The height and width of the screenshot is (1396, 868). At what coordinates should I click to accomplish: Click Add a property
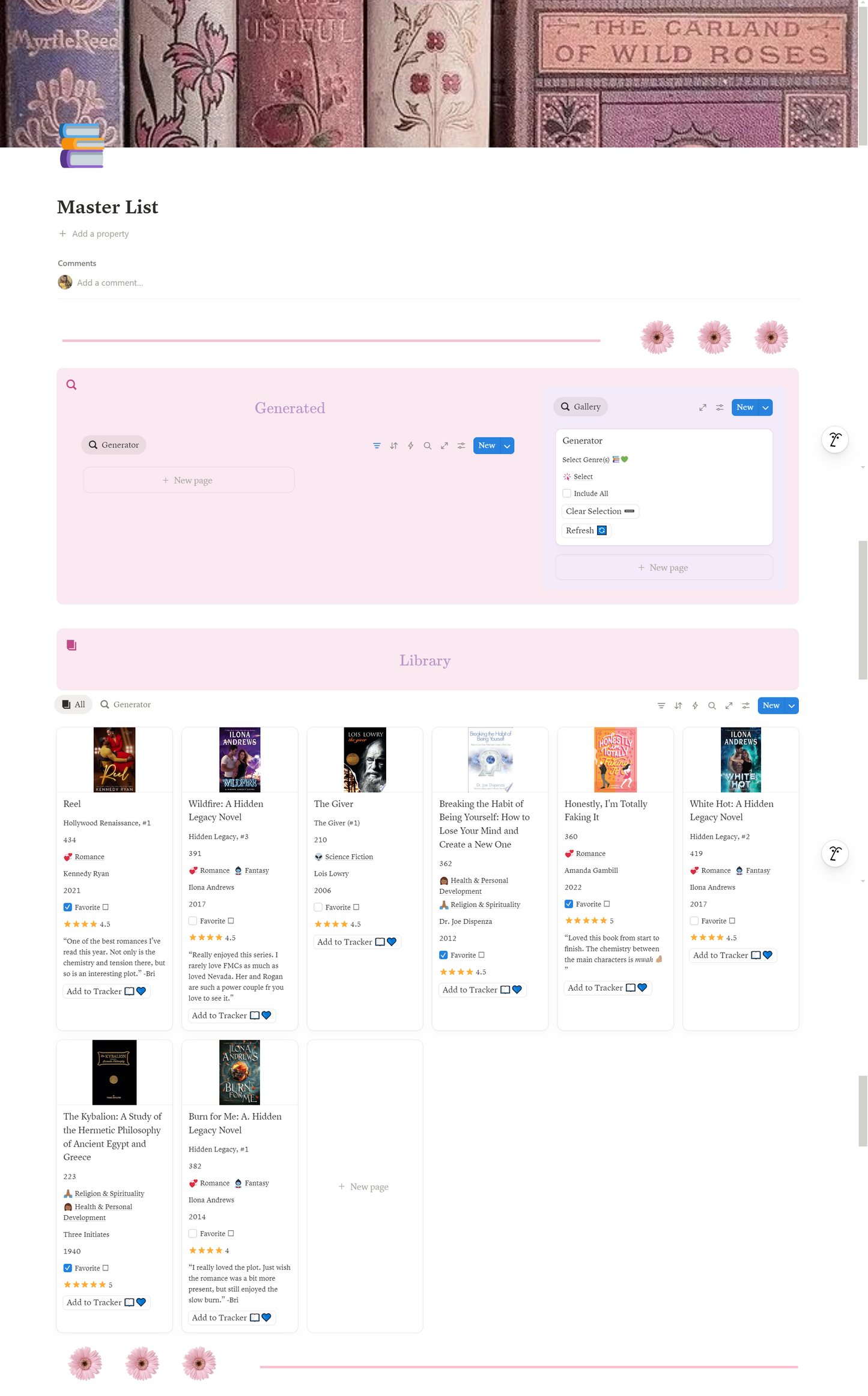pos(94,234)
